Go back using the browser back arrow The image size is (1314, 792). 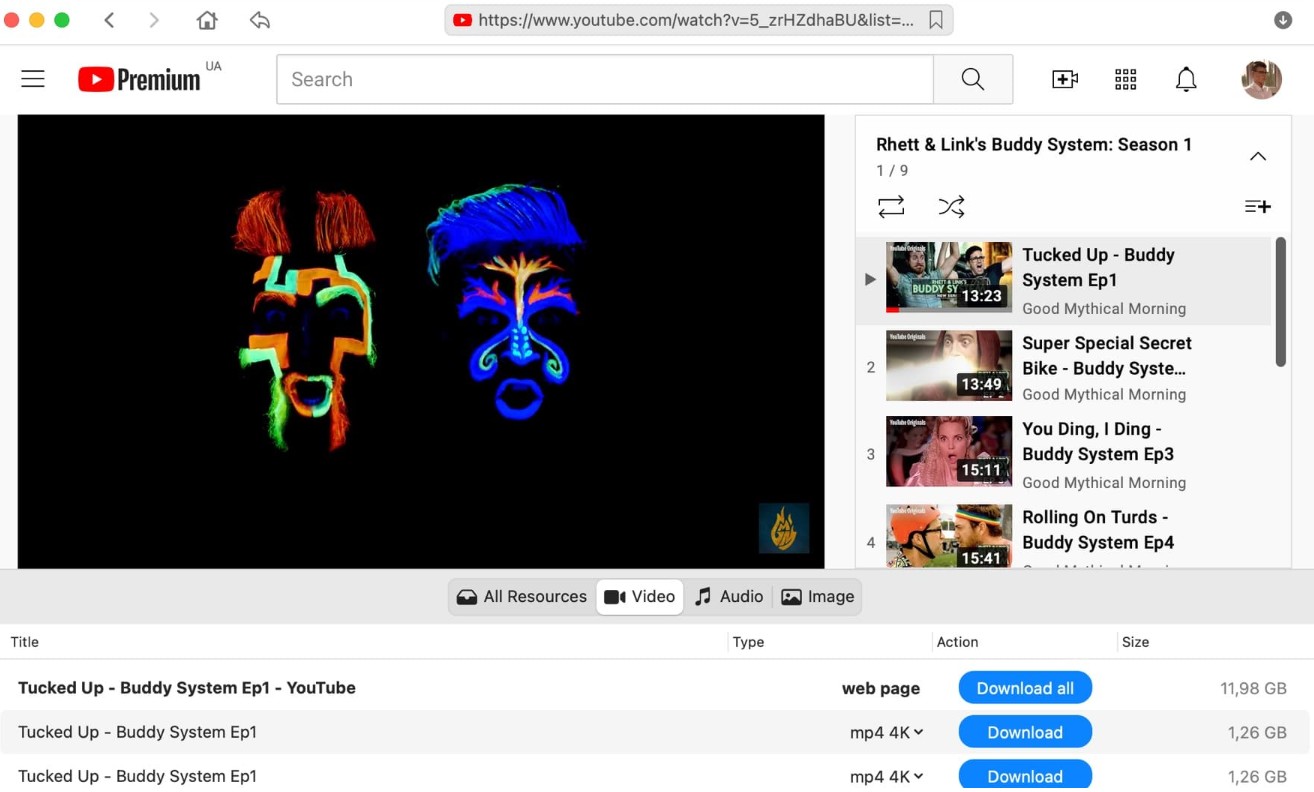pos(109,20)
